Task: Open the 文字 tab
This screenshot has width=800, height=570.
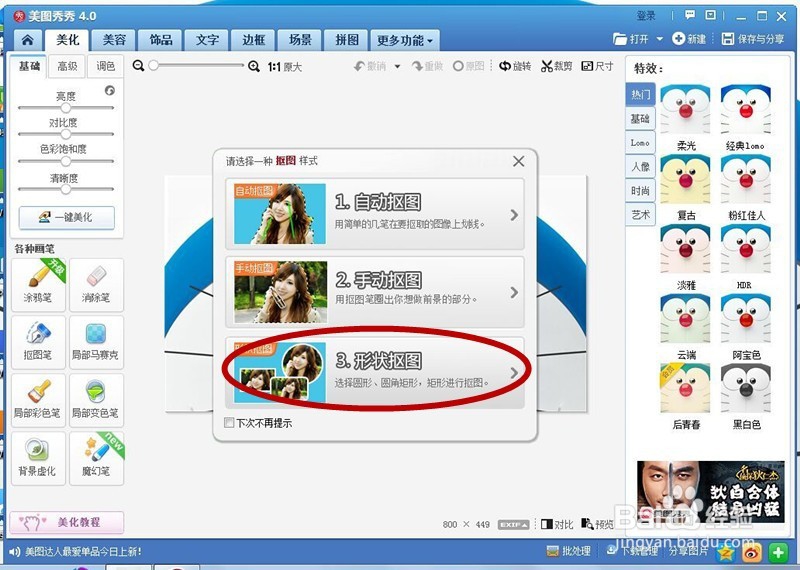Action: pyautogui.click(x=207, y=40)
